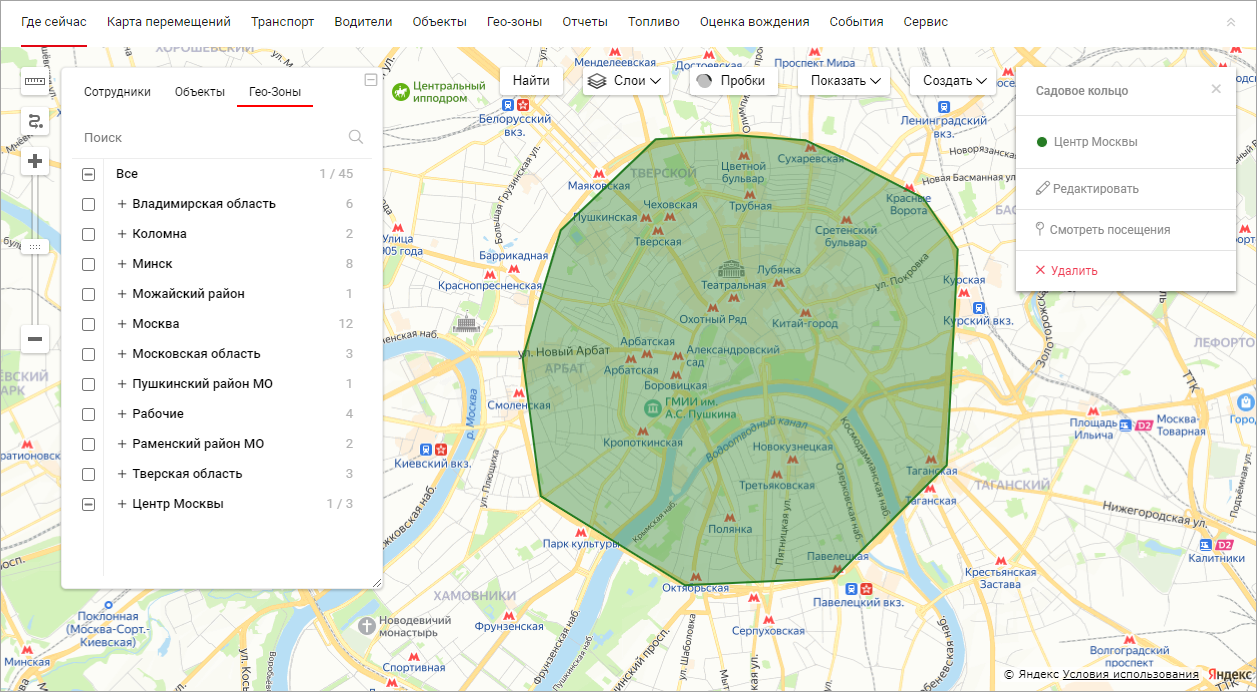Switch to the Сотрудники tab

point(117,92)
